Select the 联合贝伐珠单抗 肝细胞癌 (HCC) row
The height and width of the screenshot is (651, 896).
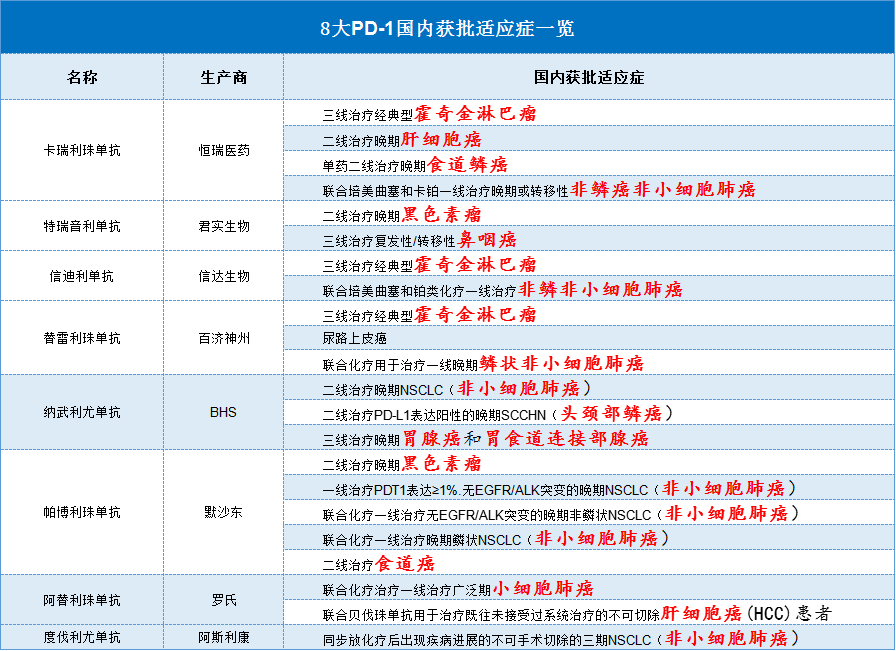pyautogui.click(x=589, y=612)
